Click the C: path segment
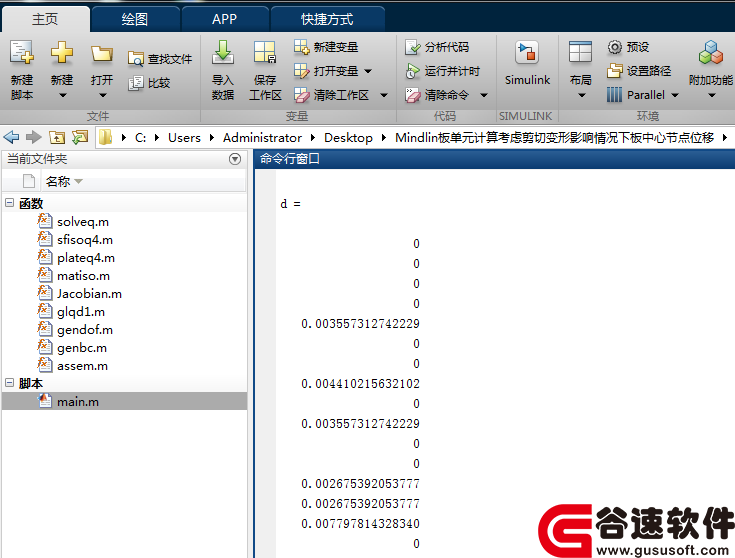Viewport: 735px width, 558px height. [141, 138]
